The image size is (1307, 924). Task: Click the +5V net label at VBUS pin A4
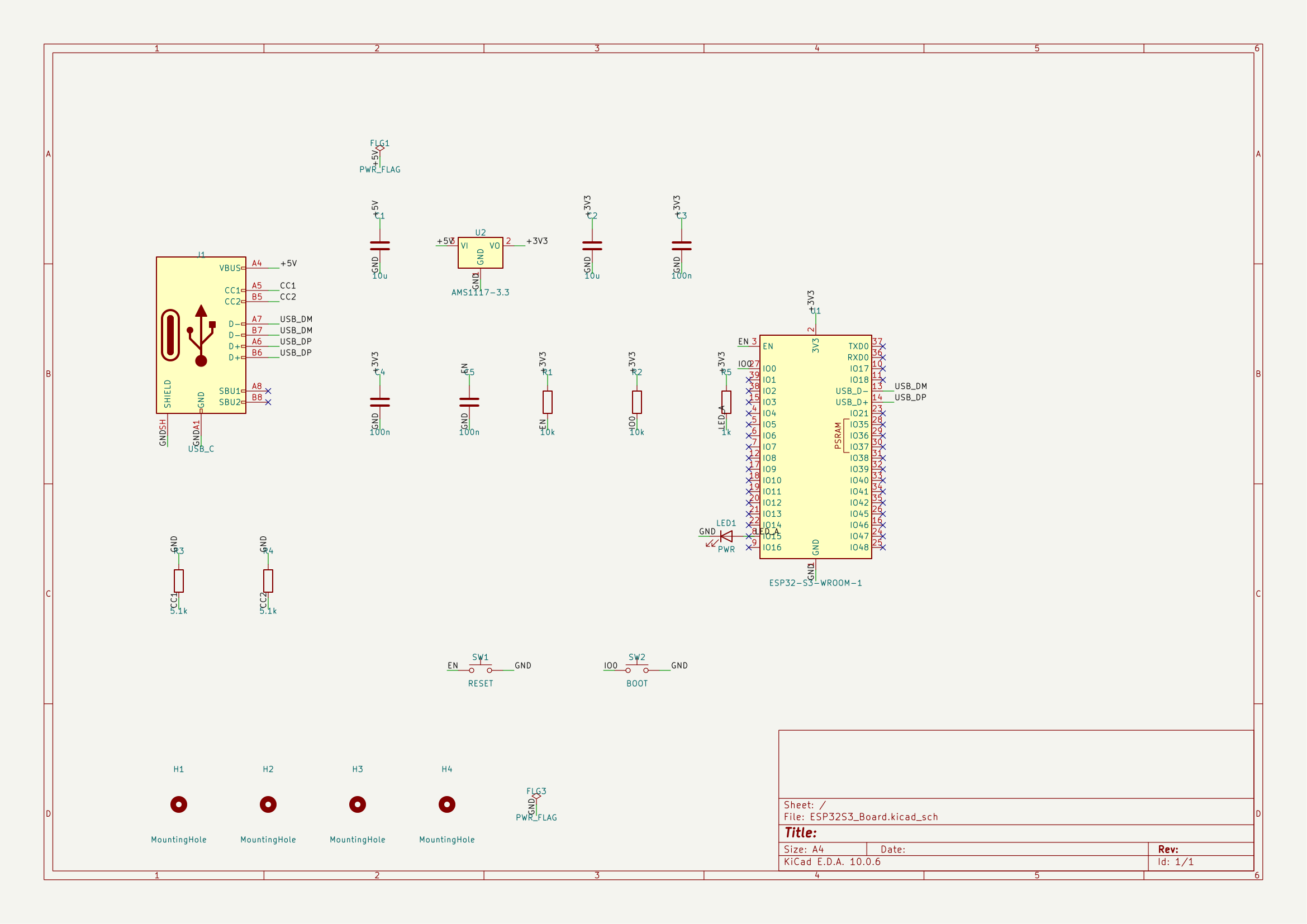288,264
